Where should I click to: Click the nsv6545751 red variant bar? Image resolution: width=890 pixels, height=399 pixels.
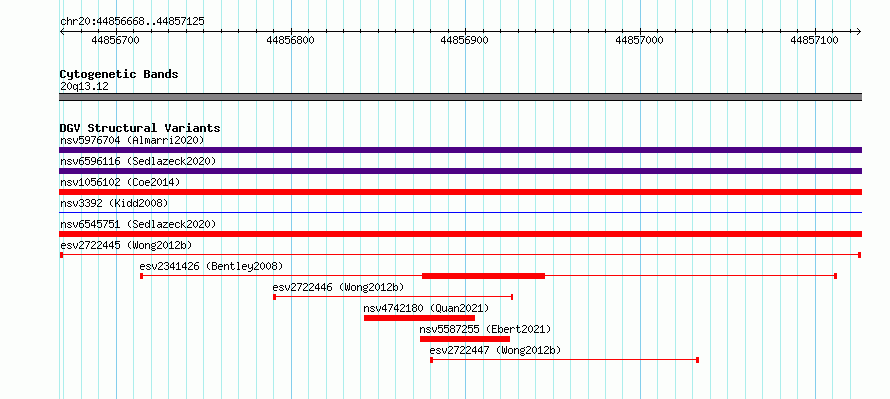pyautogui.click(x=460, y=234)
